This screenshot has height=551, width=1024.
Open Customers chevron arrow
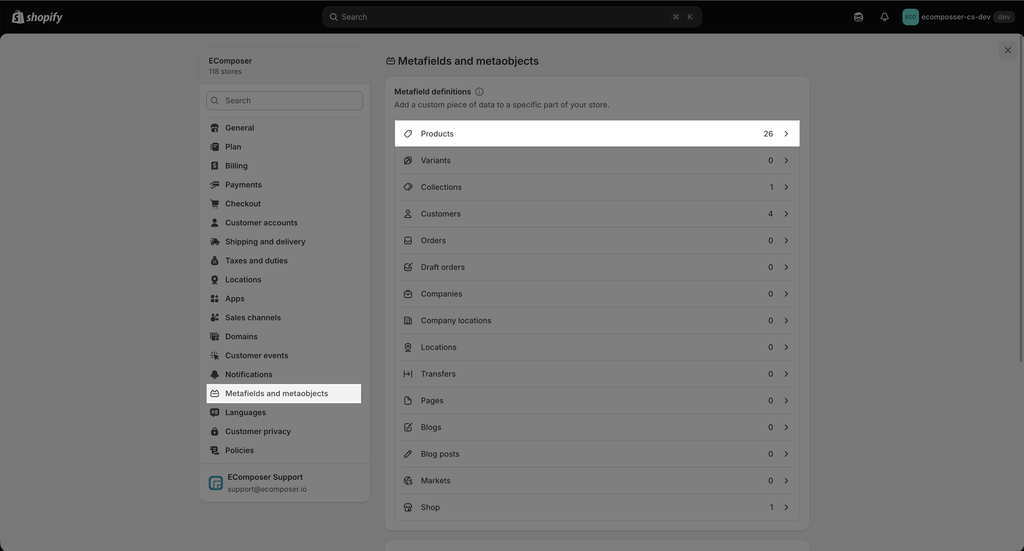click(x=786, y=214)
